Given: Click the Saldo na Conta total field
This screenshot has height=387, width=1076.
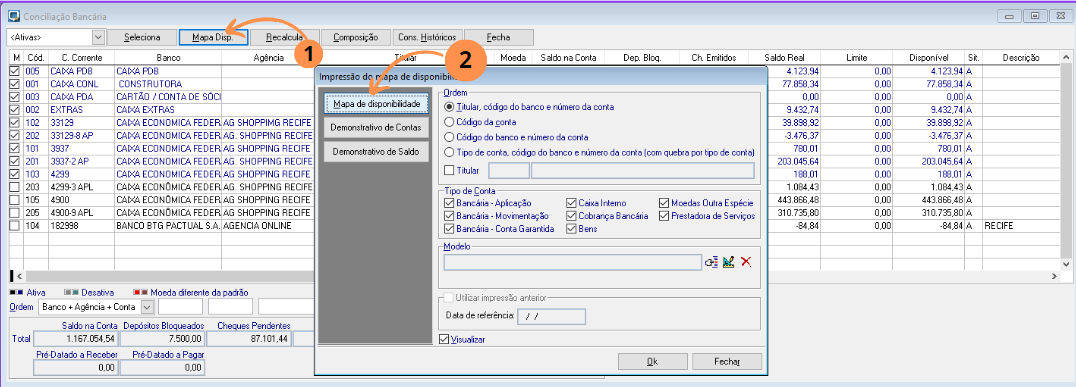Looking at the screenshot, I should click(75, 338).
